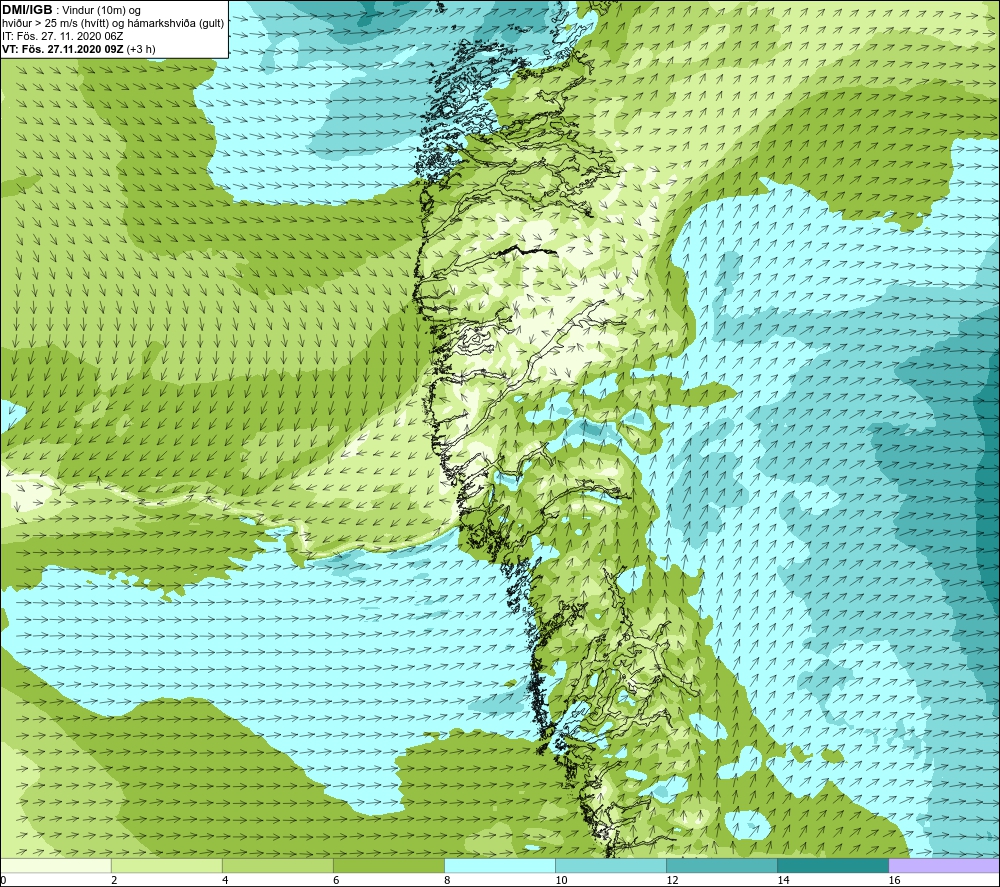This screenshot has height=887, width=1000.
Task: Click the "VT: Fös. 27.11.2020 09Z (+3 h)" line
Action: pyautogui.click(x=78, y=49)
